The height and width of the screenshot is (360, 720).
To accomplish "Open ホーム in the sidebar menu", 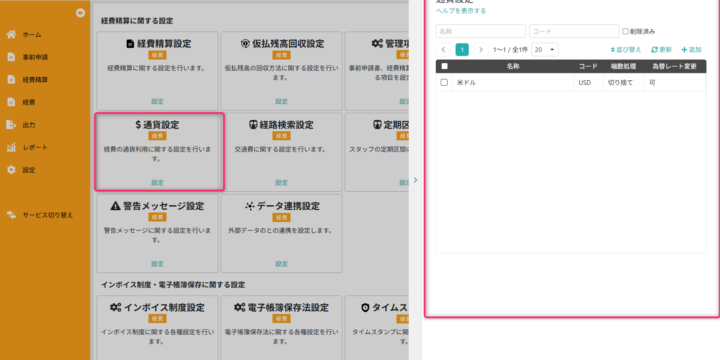I will tap(32, 34).
